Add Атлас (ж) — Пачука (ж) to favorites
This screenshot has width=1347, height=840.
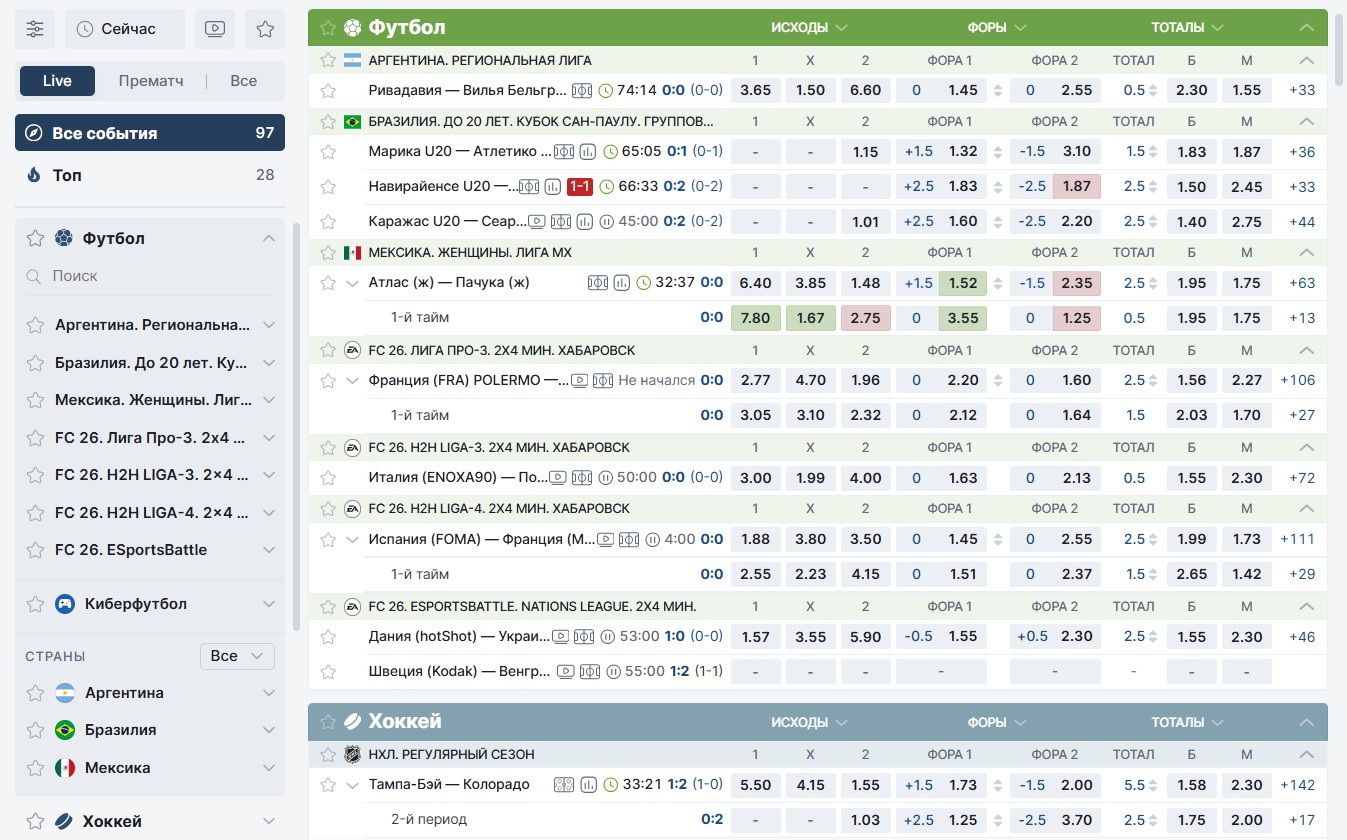pyautogui.click(x=328, y=283)
